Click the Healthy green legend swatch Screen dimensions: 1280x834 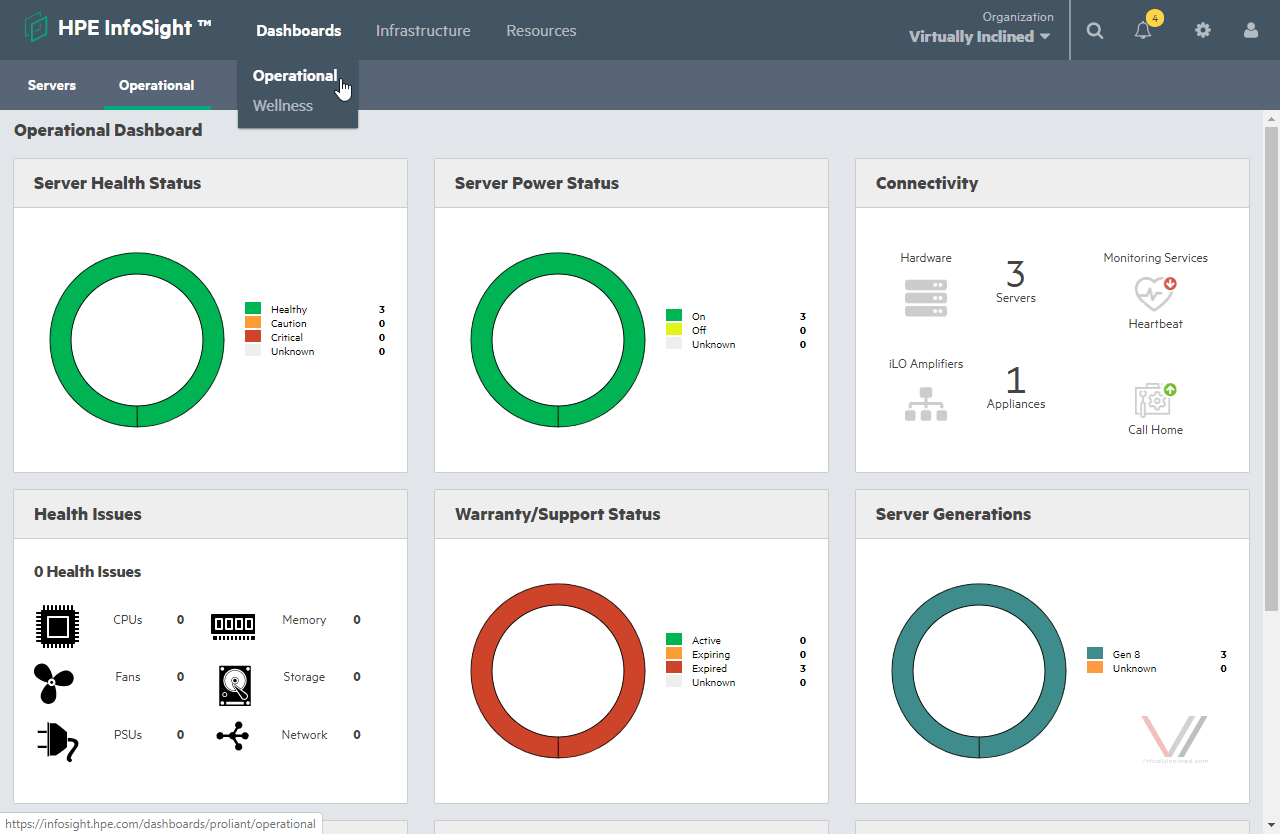pos(253,309)
